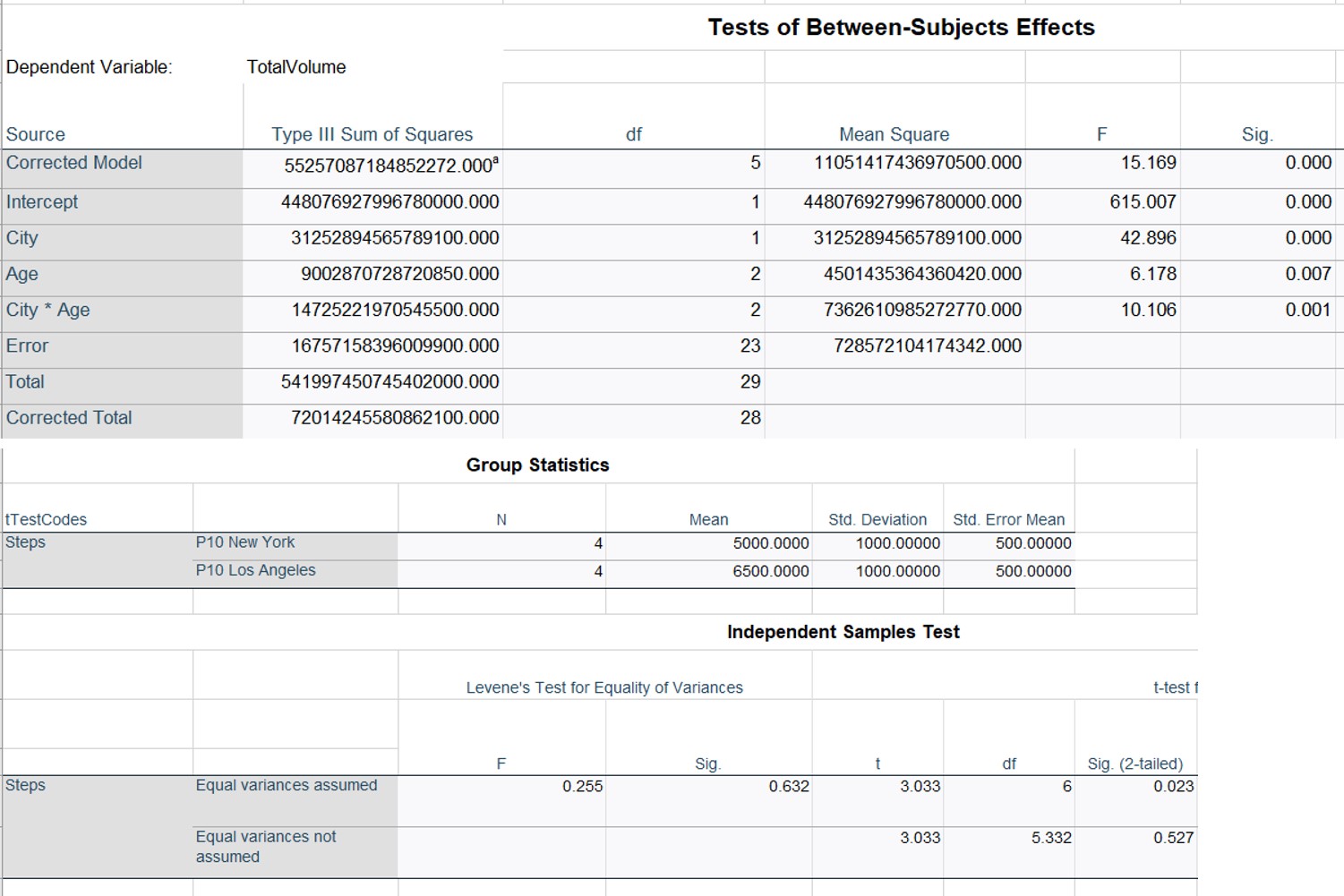Viewport: 1344px width, 896px height.
Task: Click the 'Mean Square' column header
Action: [x=894, y=134]
